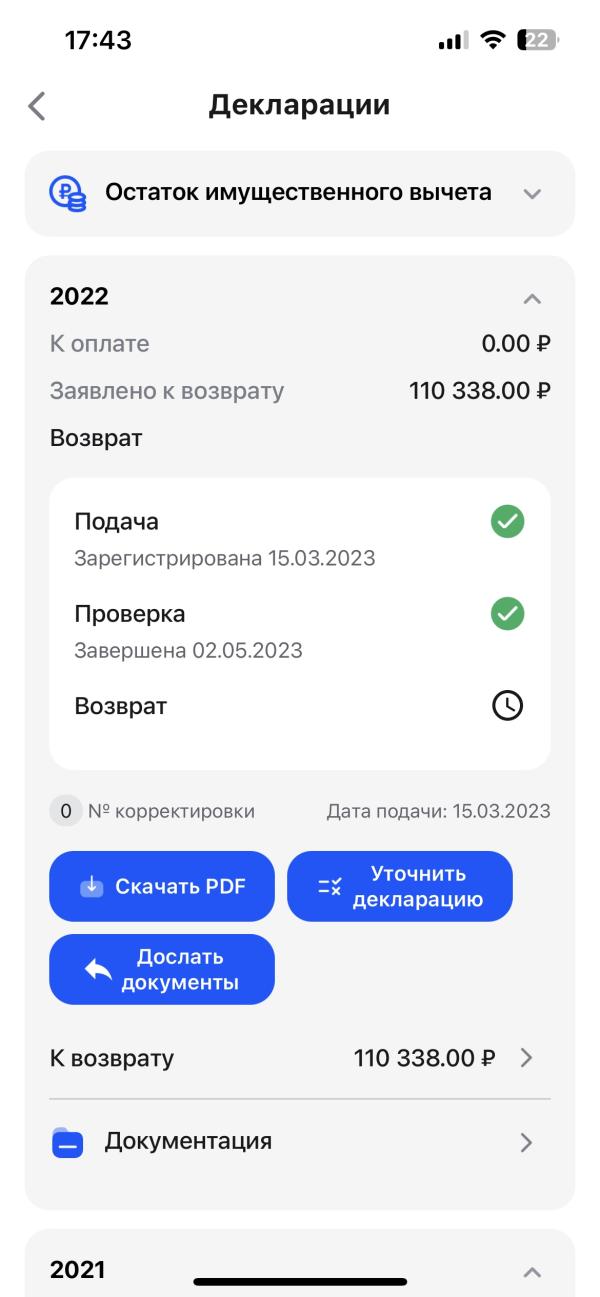
Task: Collapse the 2022 declaration section
Action: point(532,298)
